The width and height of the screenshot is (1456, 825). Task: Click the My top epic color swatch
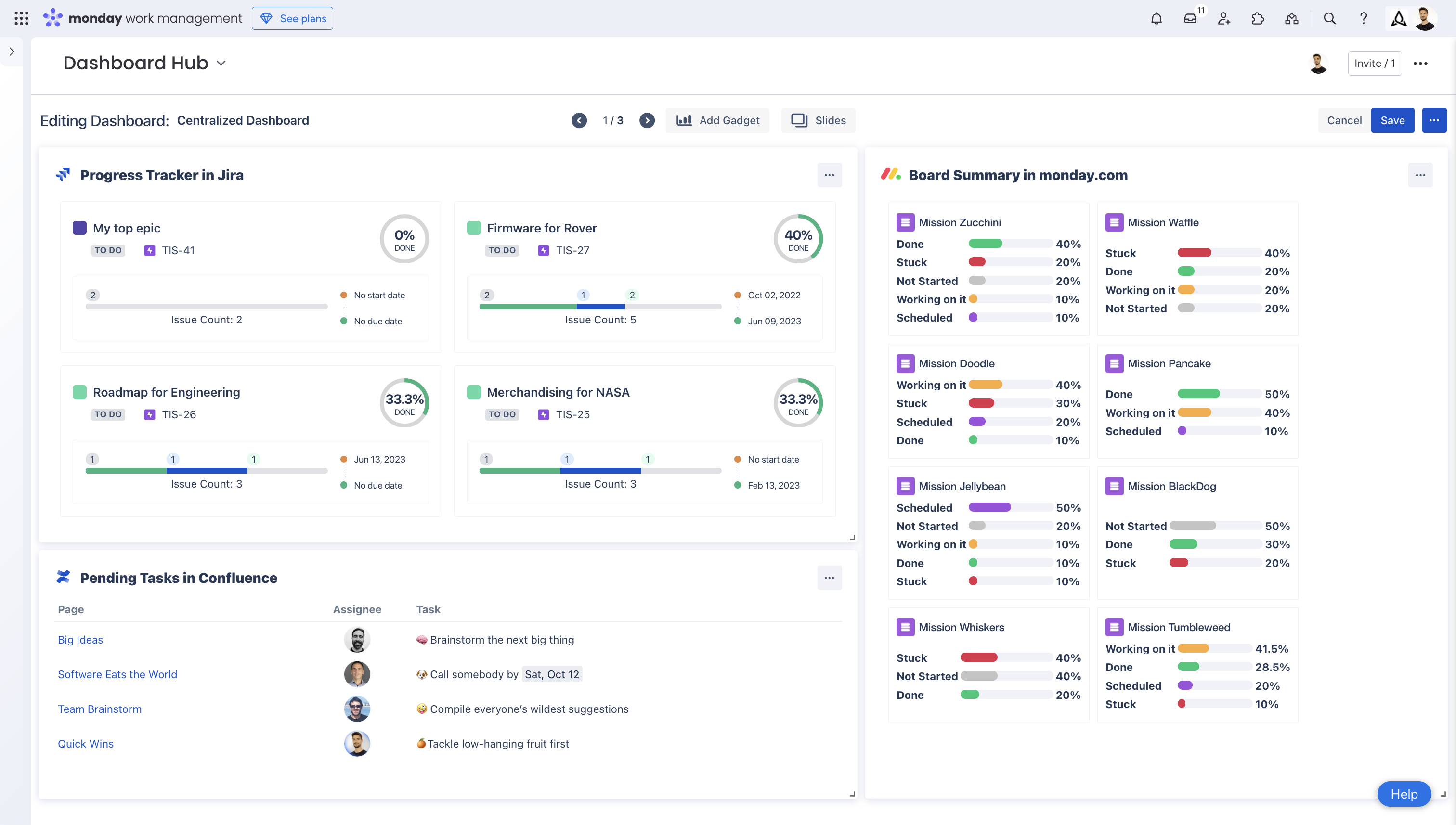[79, 228]
